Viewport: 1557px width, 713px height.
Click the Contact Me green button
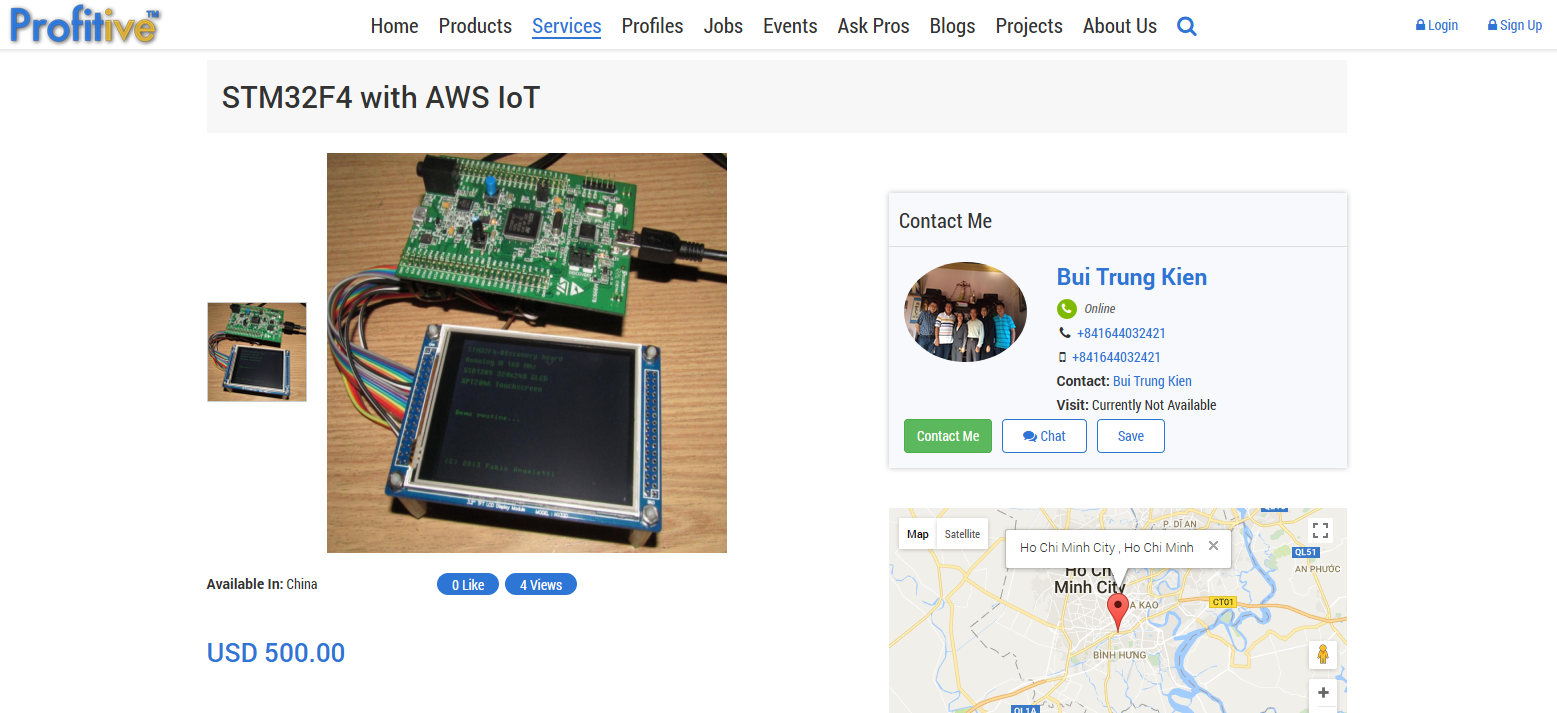(947, 435)
